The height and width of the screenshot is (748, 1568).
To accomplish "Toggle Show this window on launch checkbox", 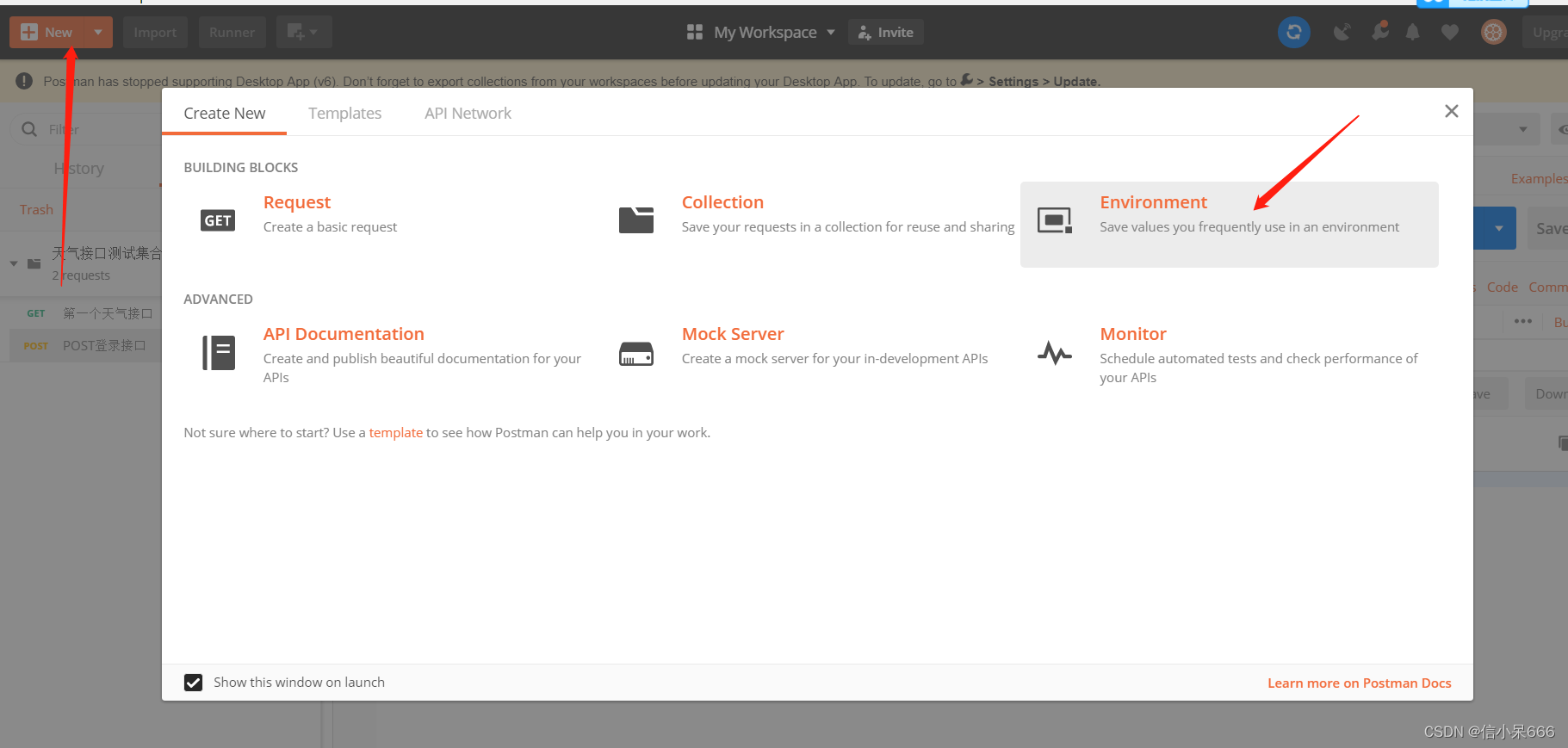I will click(x=194, y=683).
